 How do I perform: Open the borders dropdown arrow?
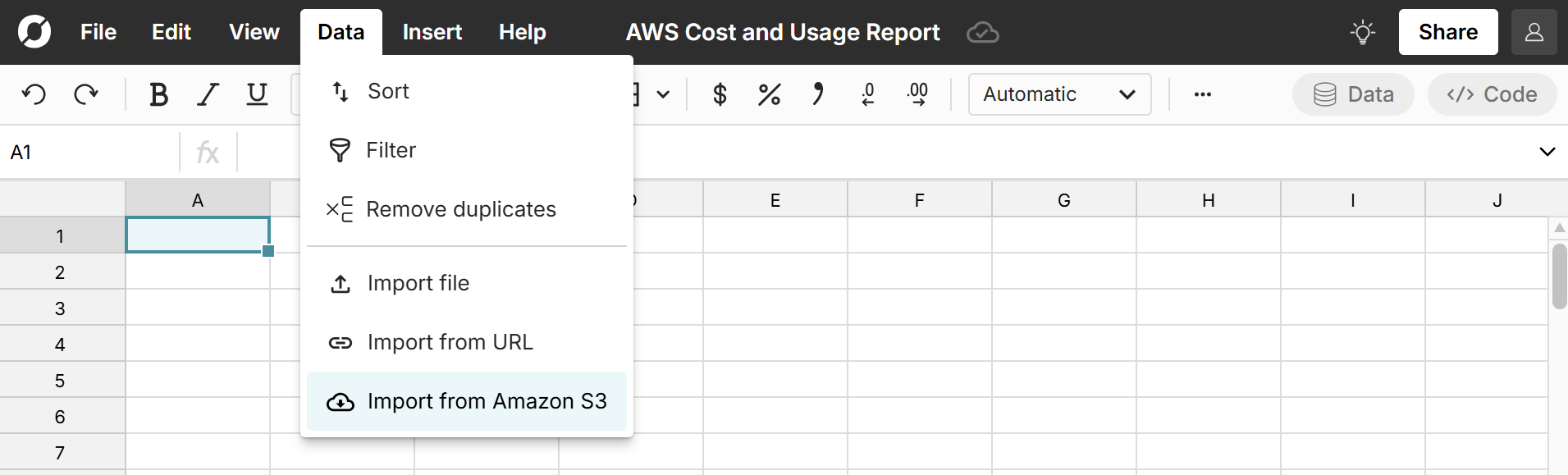(663, 94)
